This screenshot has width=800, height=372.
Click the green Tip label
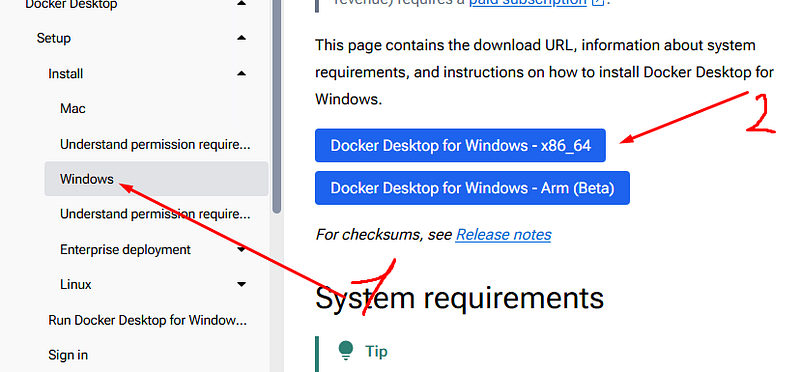pyautogui.click(x=376, y=352)
